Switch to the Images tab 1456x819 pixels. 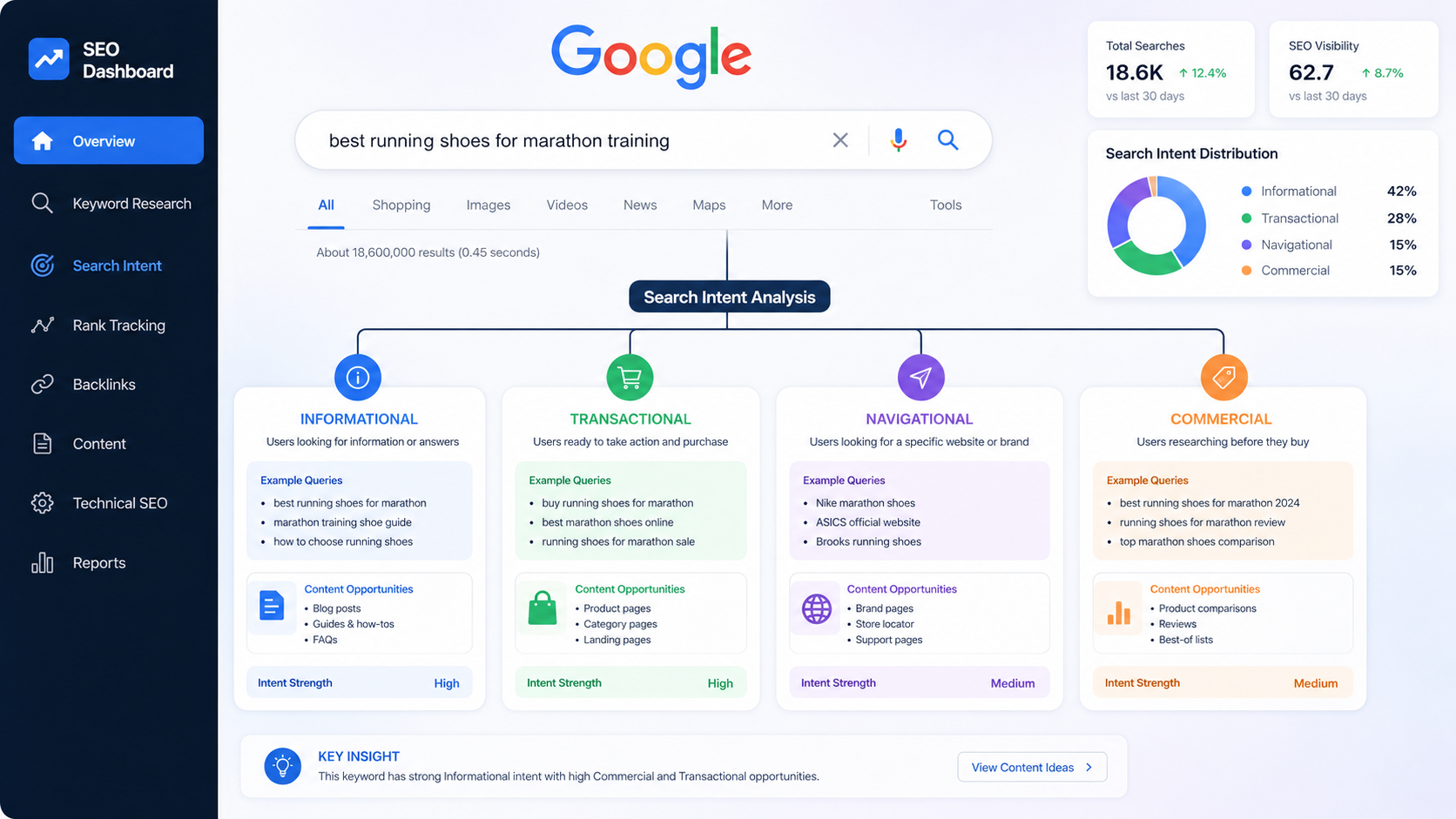tap(489, 205)
